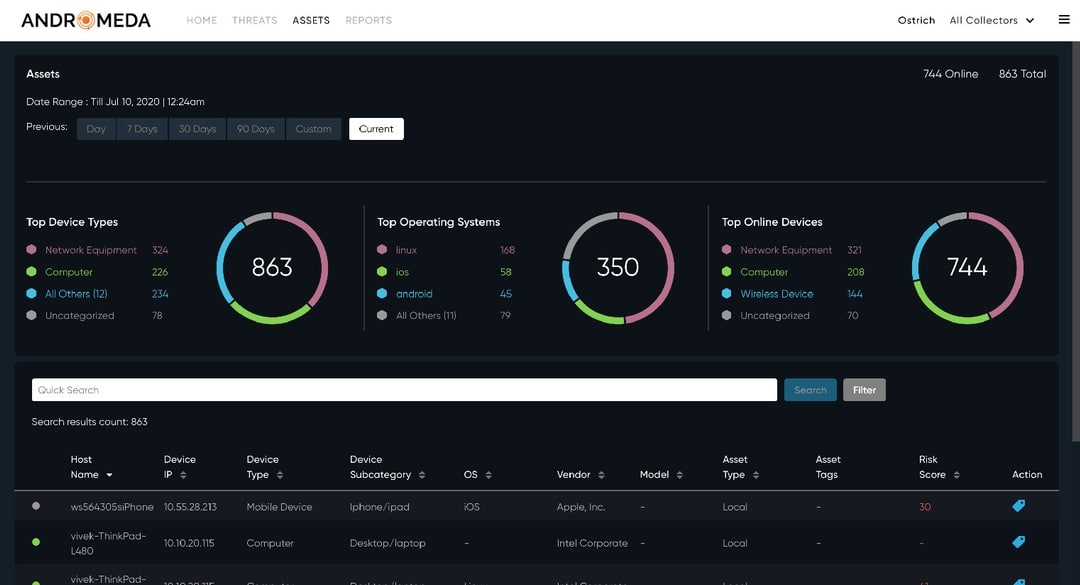
Task: Switch to the THREATS tab
Action: point(254,19)
